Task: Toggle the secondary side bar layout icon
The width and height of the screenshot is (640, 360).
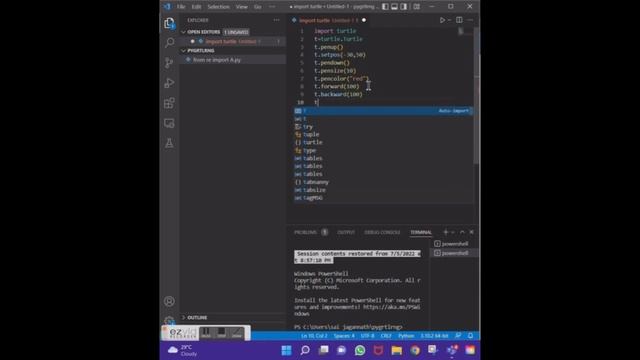Action: point(404,7)
